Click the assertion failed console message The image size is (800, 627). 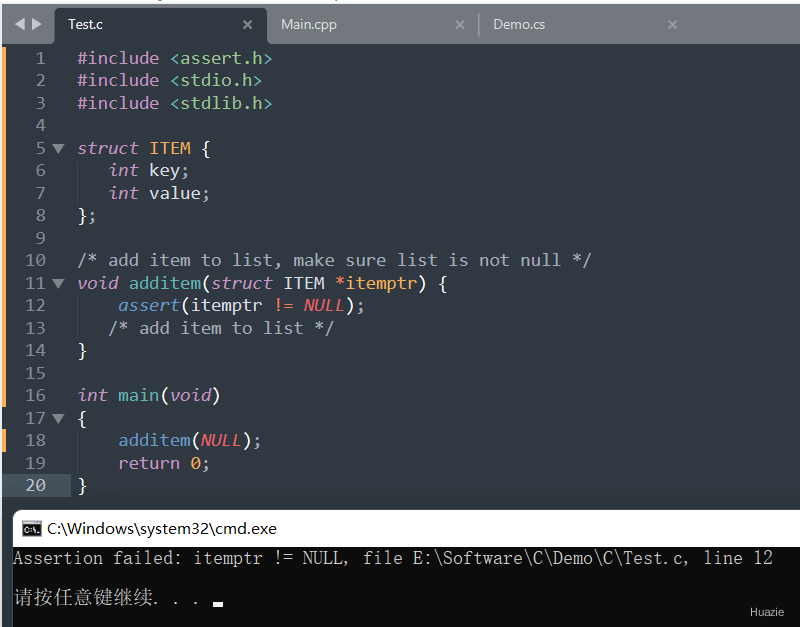392,558
